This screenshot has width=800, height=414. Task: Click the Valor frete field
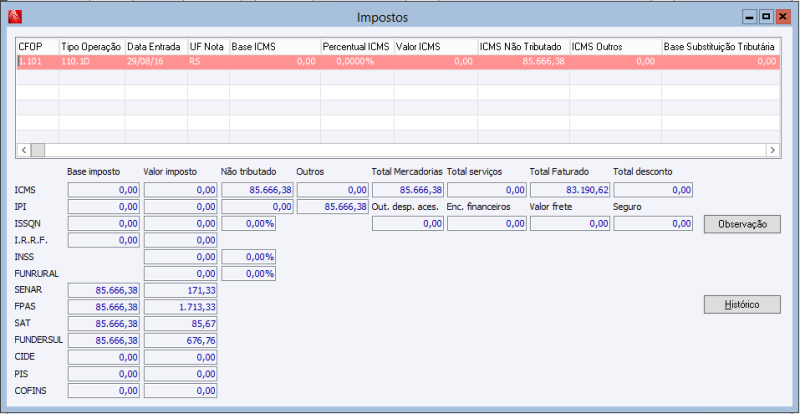click(570, 224)
